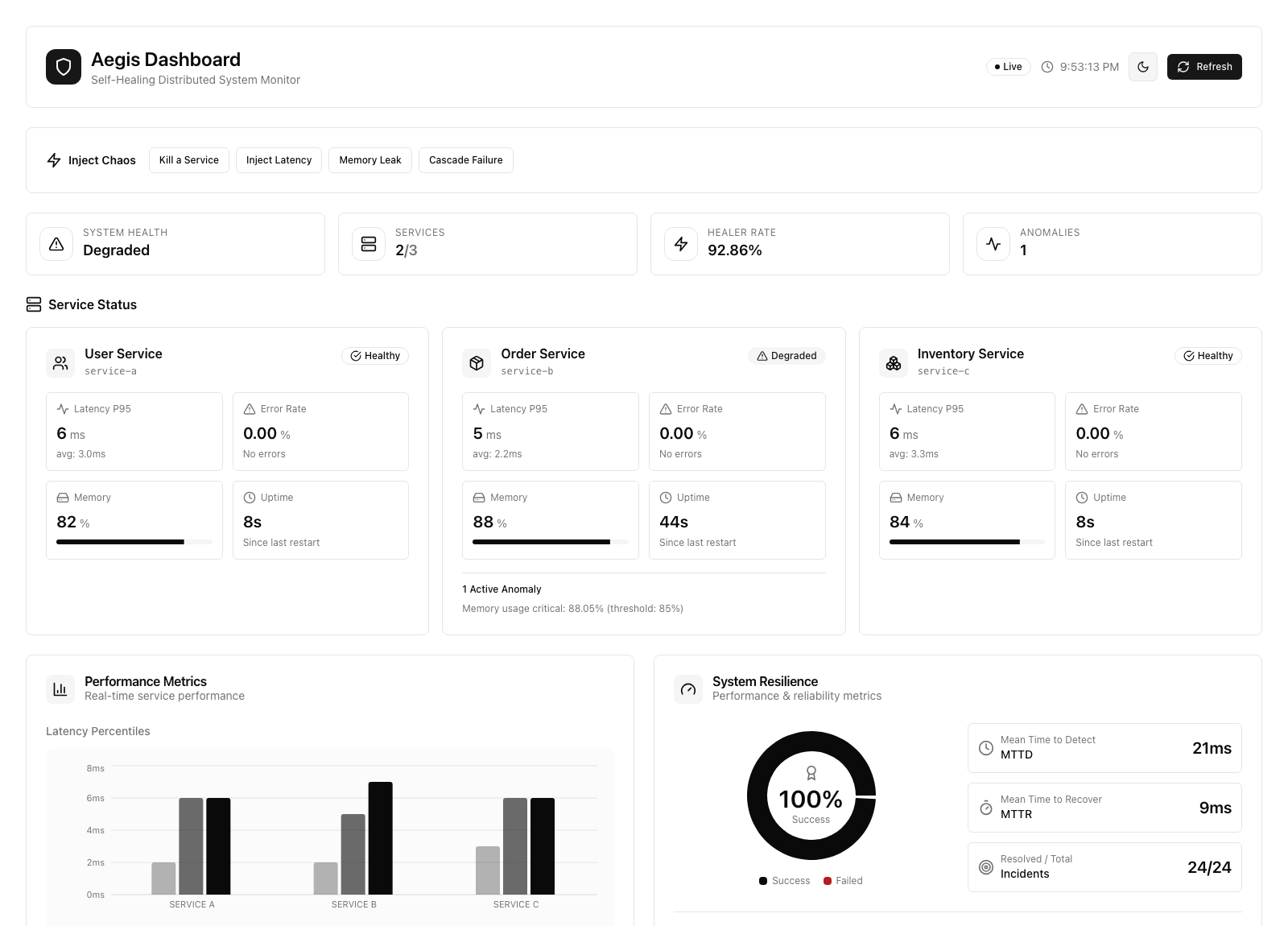Click the Inject Chaos lightning icon
The width and height of the screenshot is (1288, 926).
[54, 160]
